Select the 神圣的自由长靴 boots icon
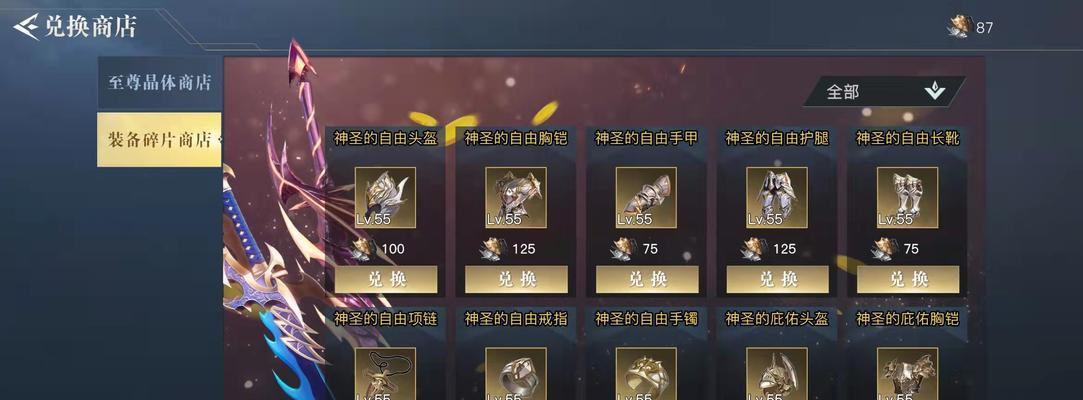Viewport: 1083px width, 400px height. coord(908,198)
